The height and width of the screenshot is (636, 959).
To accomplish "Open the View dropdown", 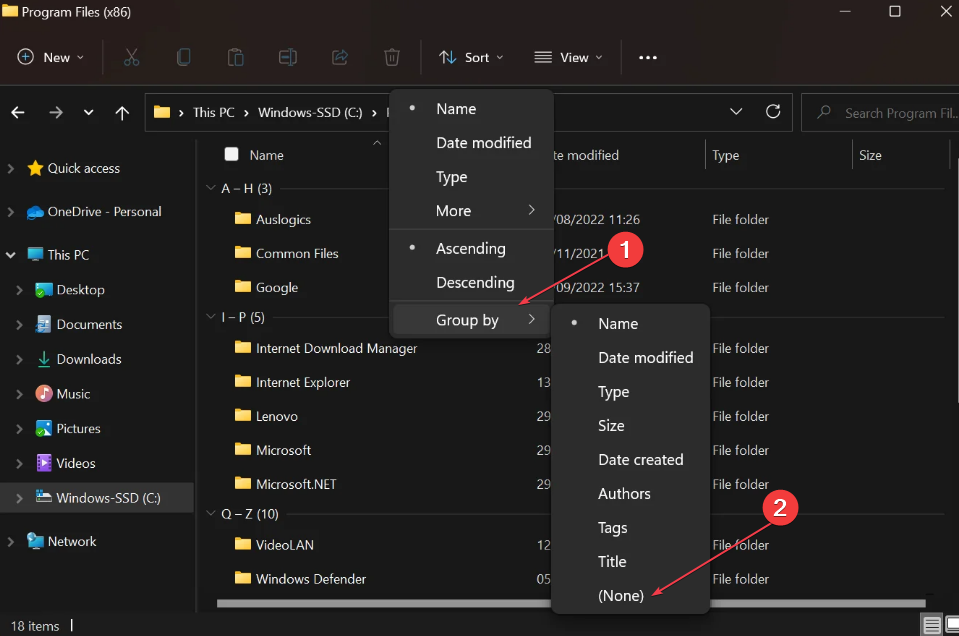I will point(569,58).
